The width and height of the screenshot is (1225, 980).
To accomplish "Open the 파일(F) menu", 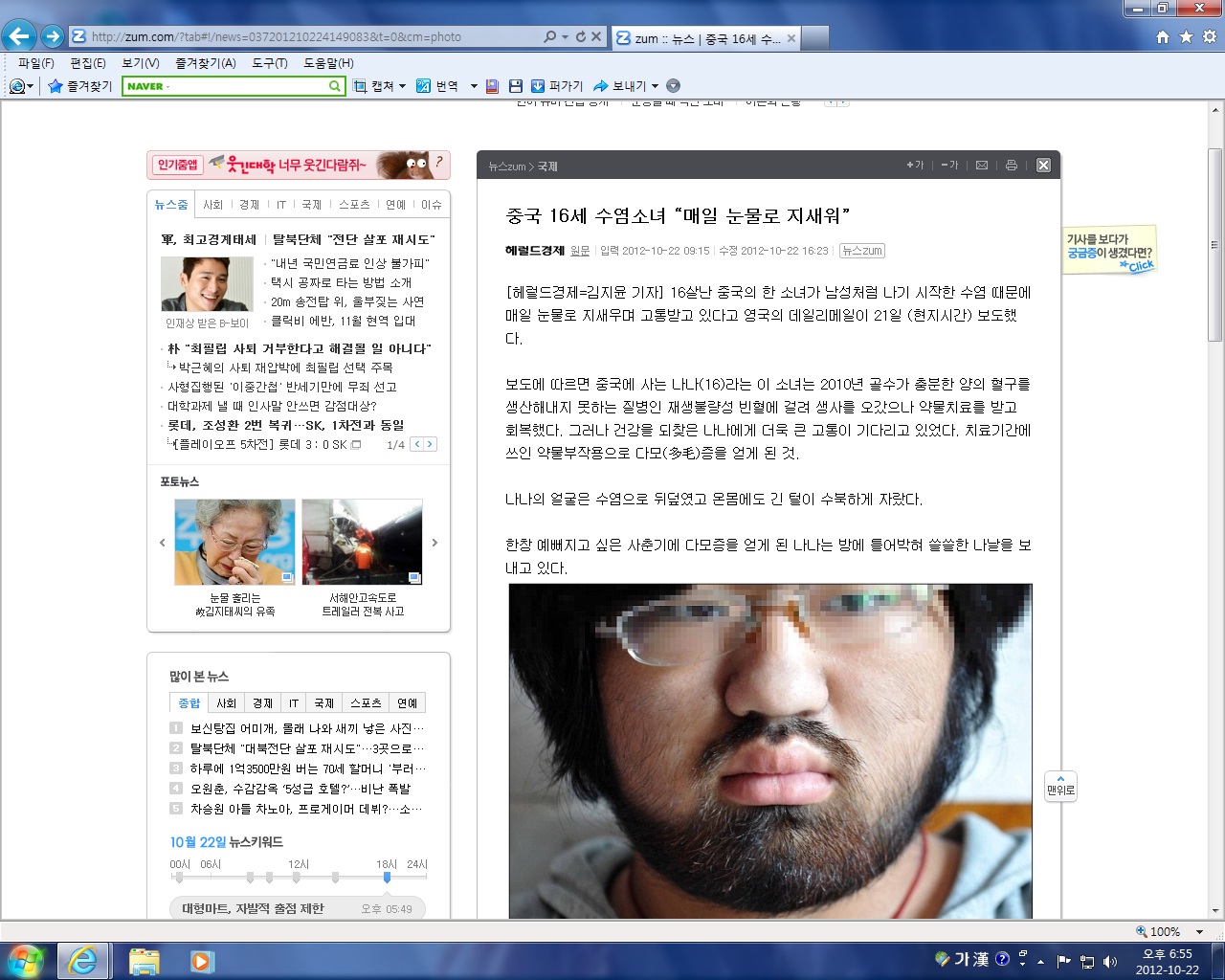I will [36, 63].
